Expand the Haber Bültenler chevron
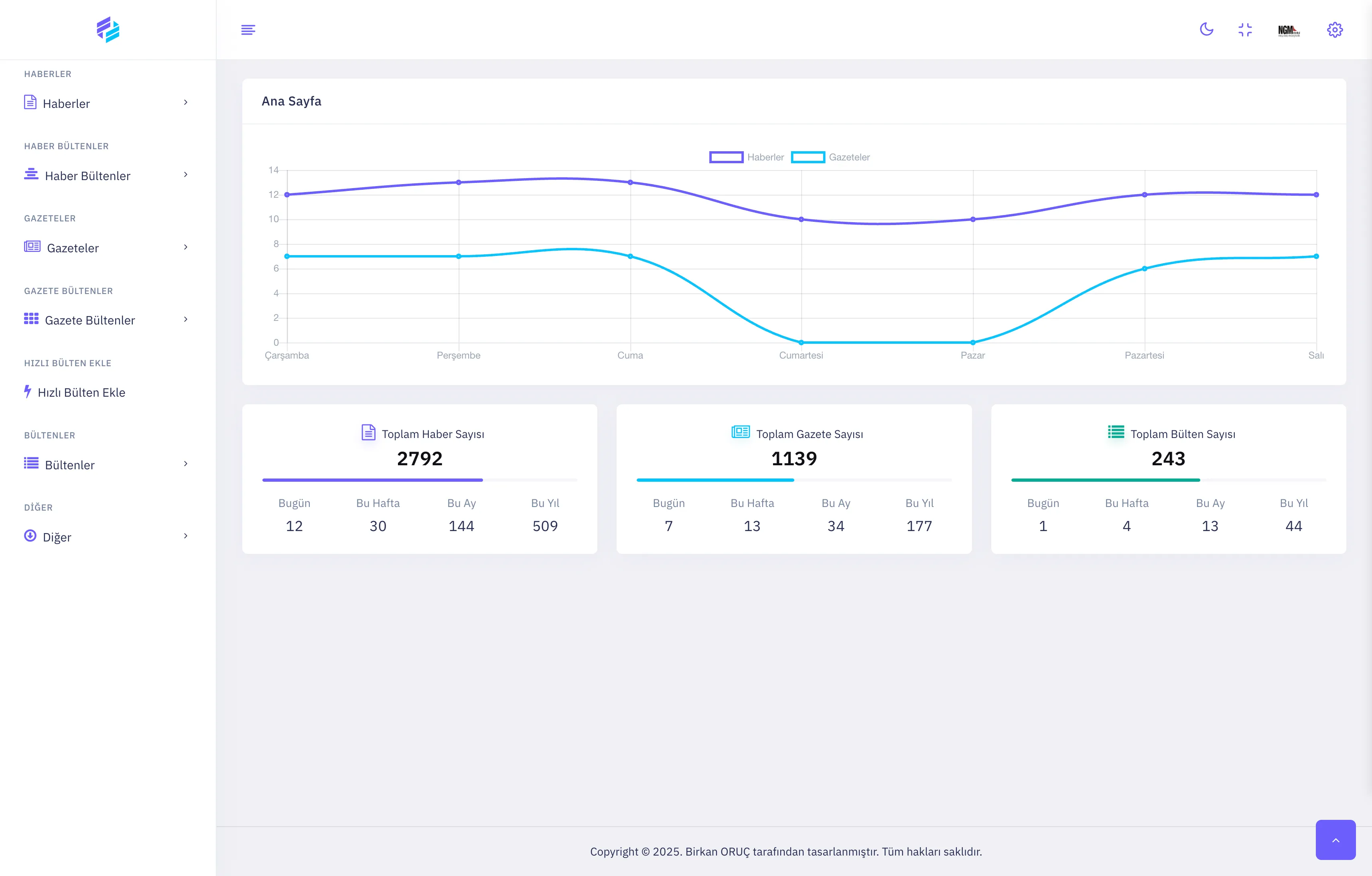 pos(186,175)
